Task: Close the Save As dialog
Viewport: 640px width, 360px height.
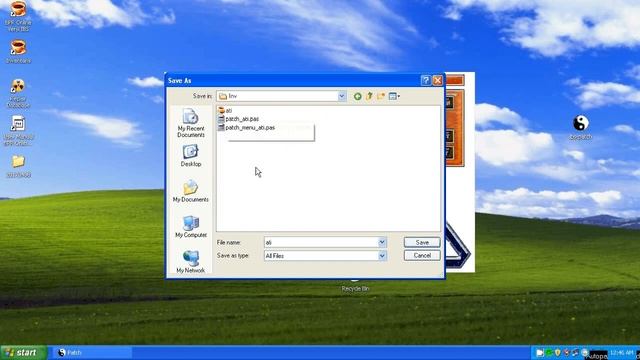Action: 438,80
